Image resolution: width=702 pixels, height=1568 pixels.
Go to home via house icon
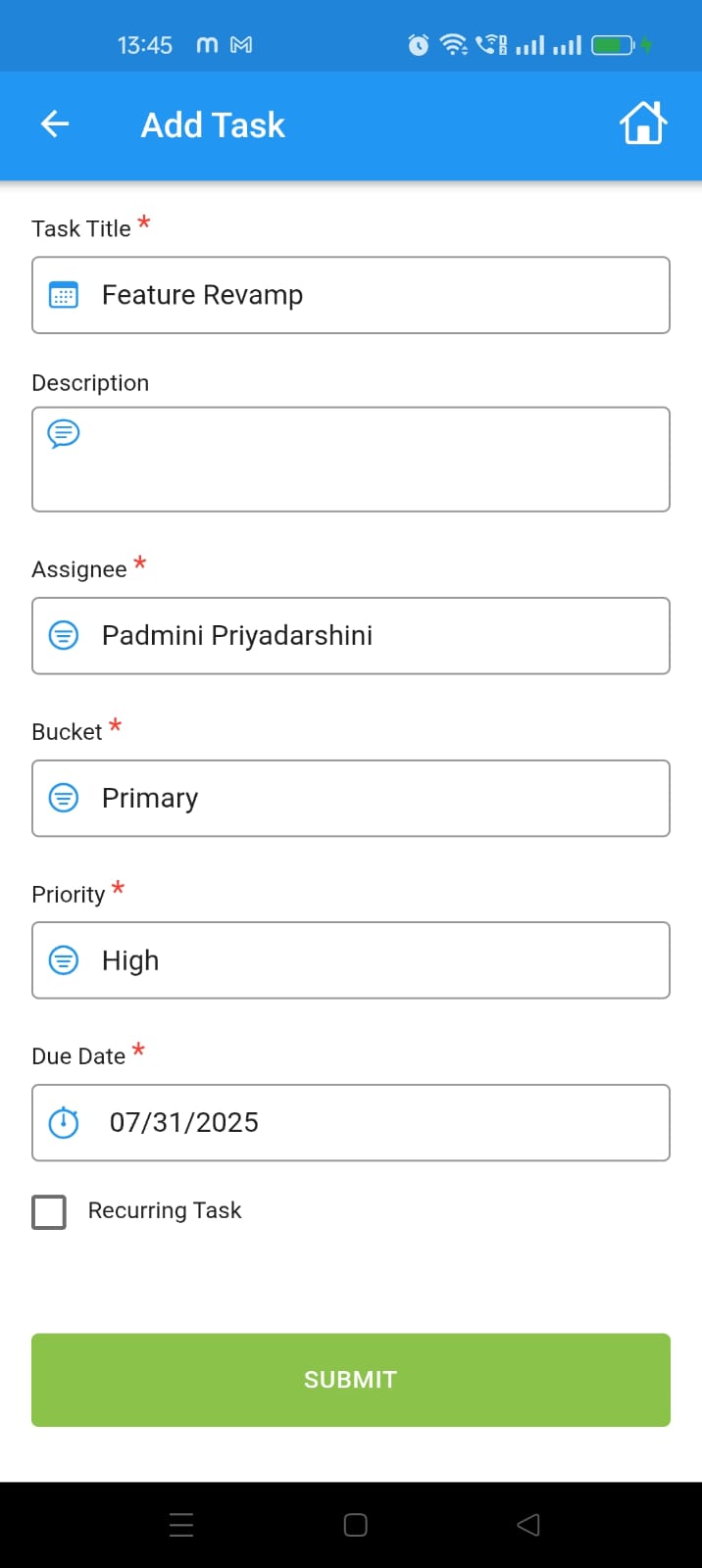(x=643, y=124)
